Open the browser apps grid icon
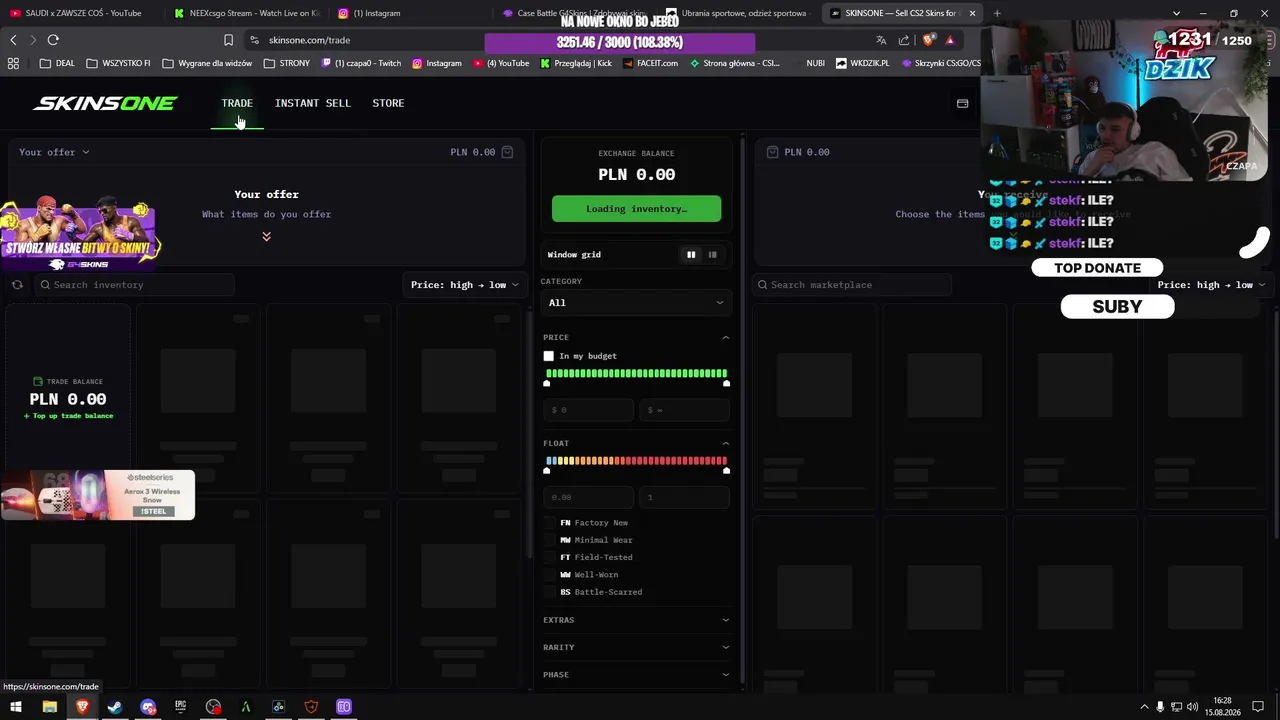This screenshot has height=720, width=1280. (x=13, y=63)
